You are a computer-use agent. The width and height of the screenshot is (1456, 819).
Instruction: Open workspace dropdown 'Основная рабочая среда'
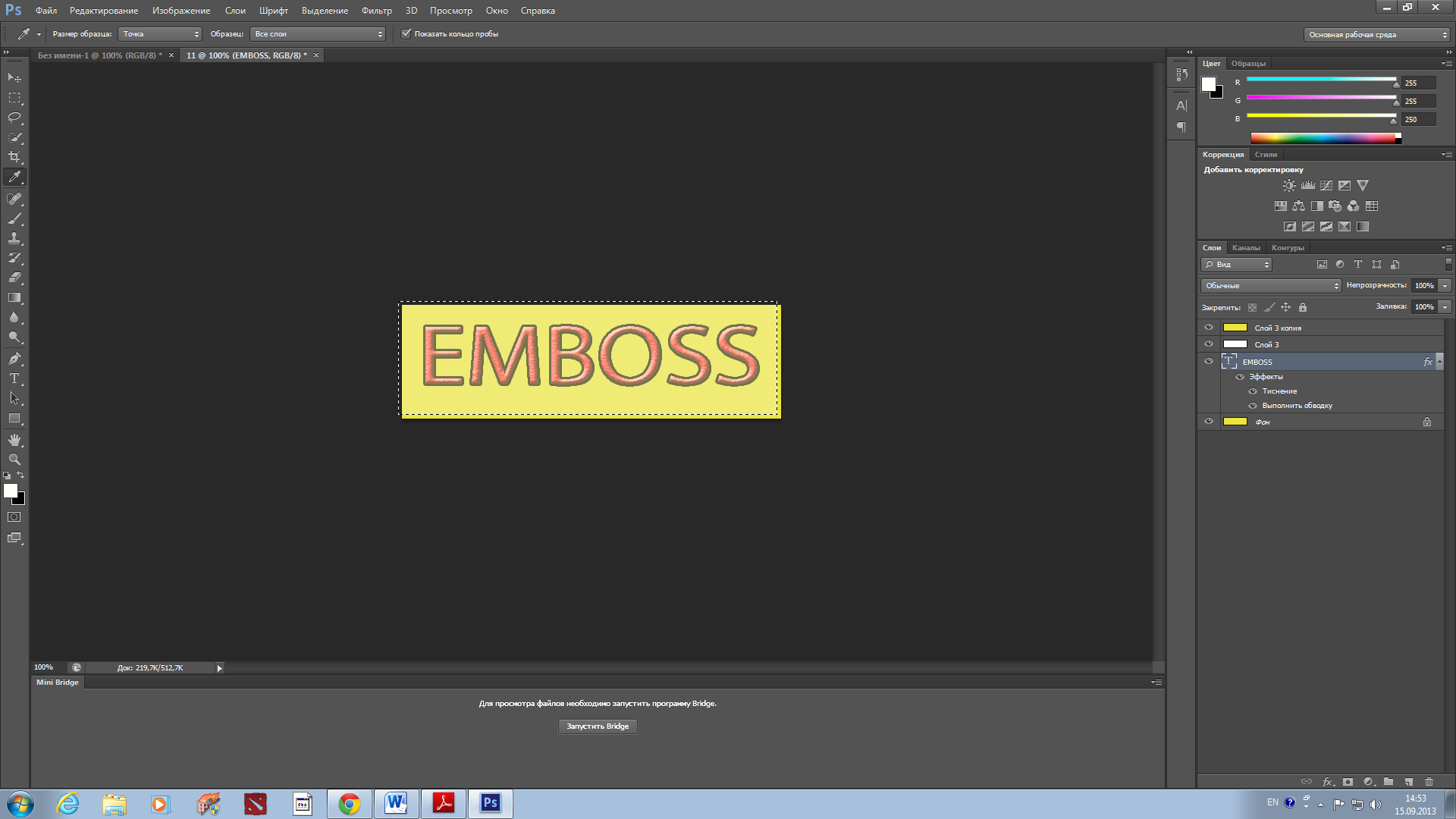(1377, 35)
